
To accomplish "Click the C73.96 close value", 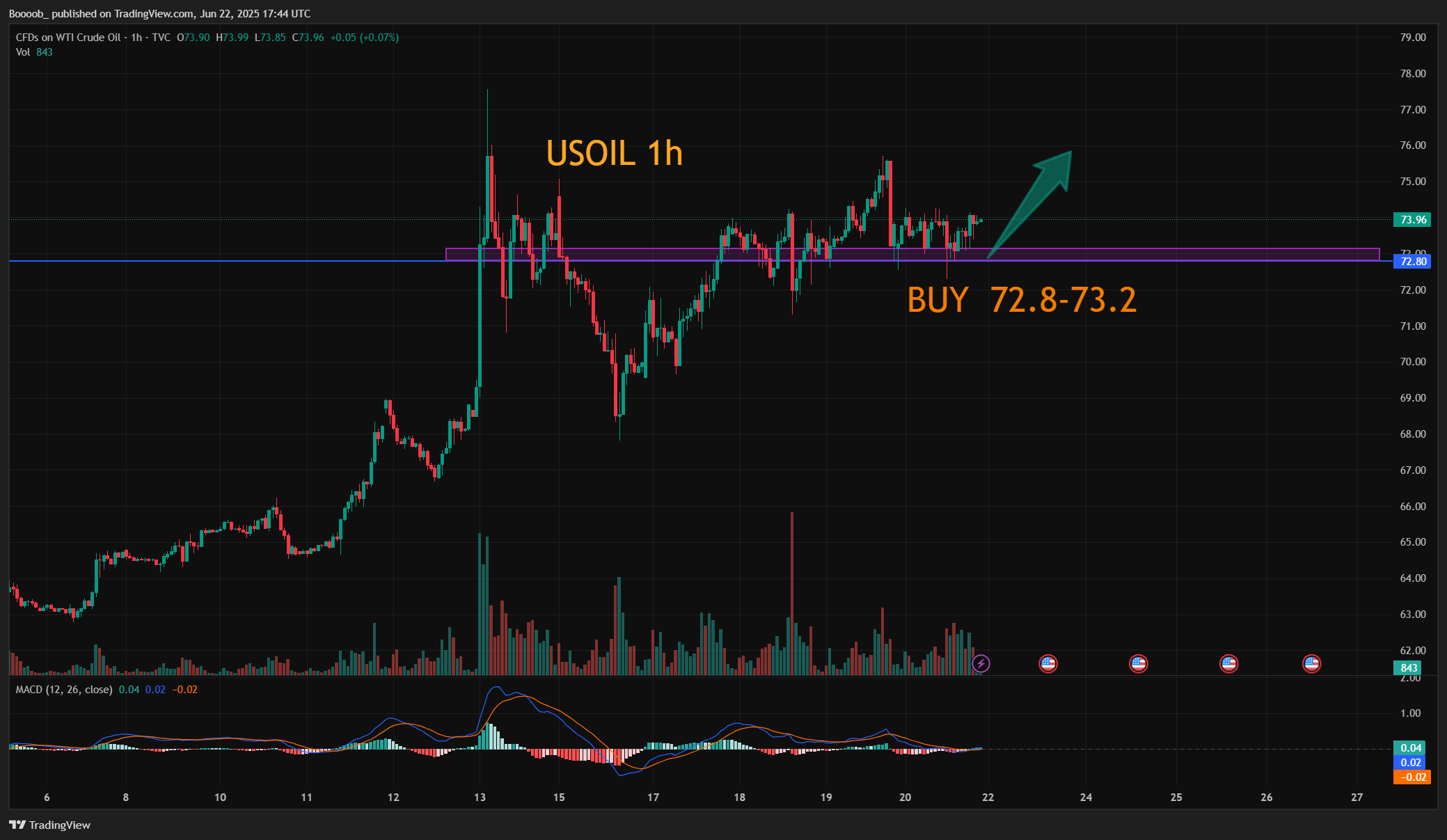I will [x=308, y=38].
